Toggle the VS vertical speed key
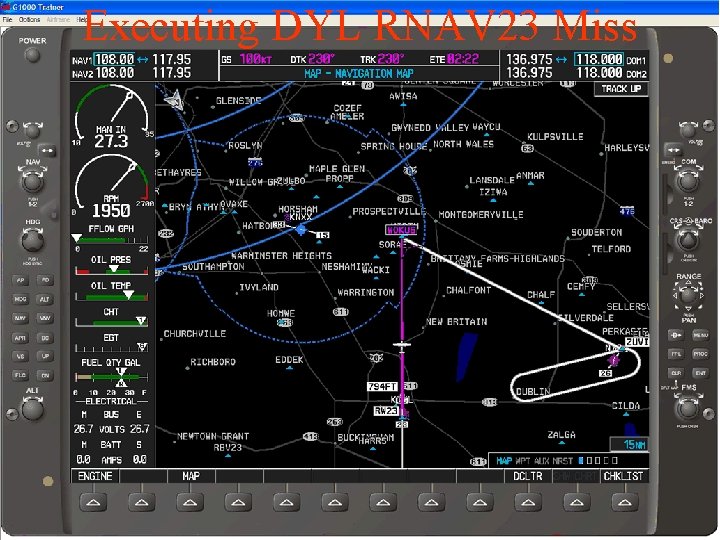 click(20, 356)
